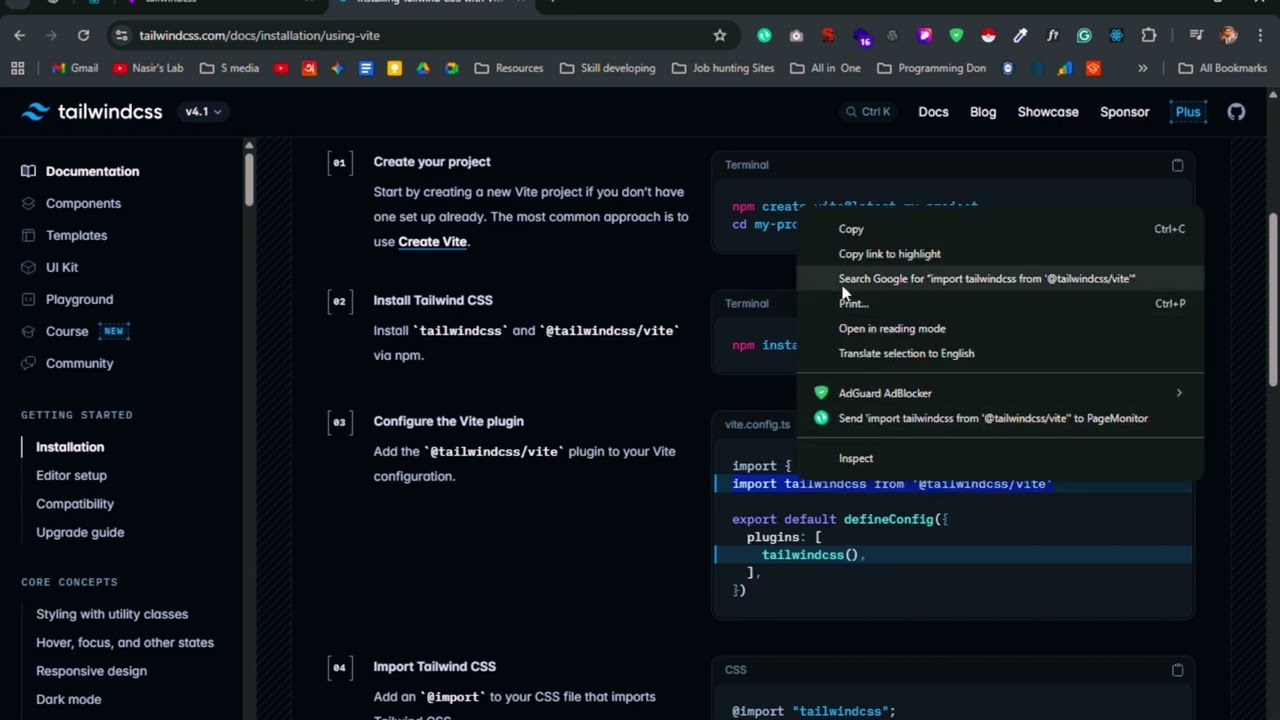Copy code from the Create project Terminal block
The width and height of the screenshot is (1280, 720).
(x=1177, y=165)
